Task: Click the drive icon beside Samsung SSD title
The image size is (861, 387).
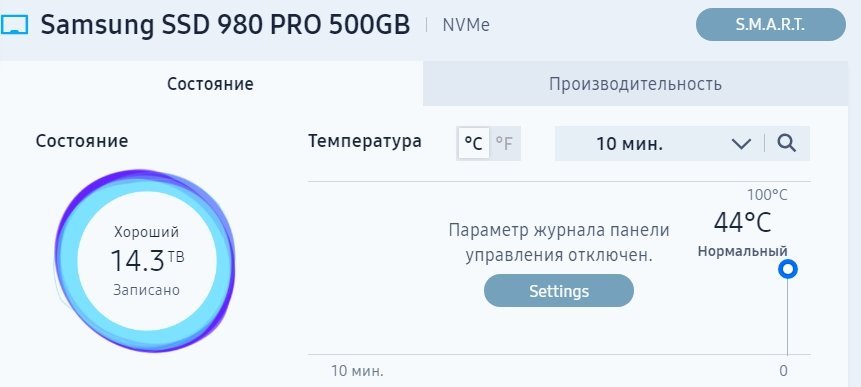Action: (x=14, y=25)
